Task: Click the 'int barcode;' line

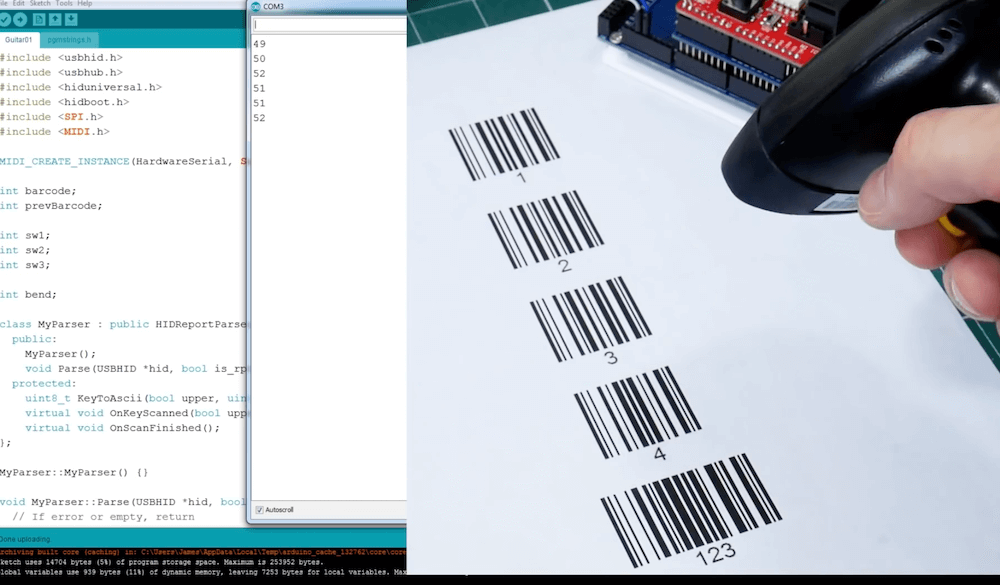Action: click(38, 191)
